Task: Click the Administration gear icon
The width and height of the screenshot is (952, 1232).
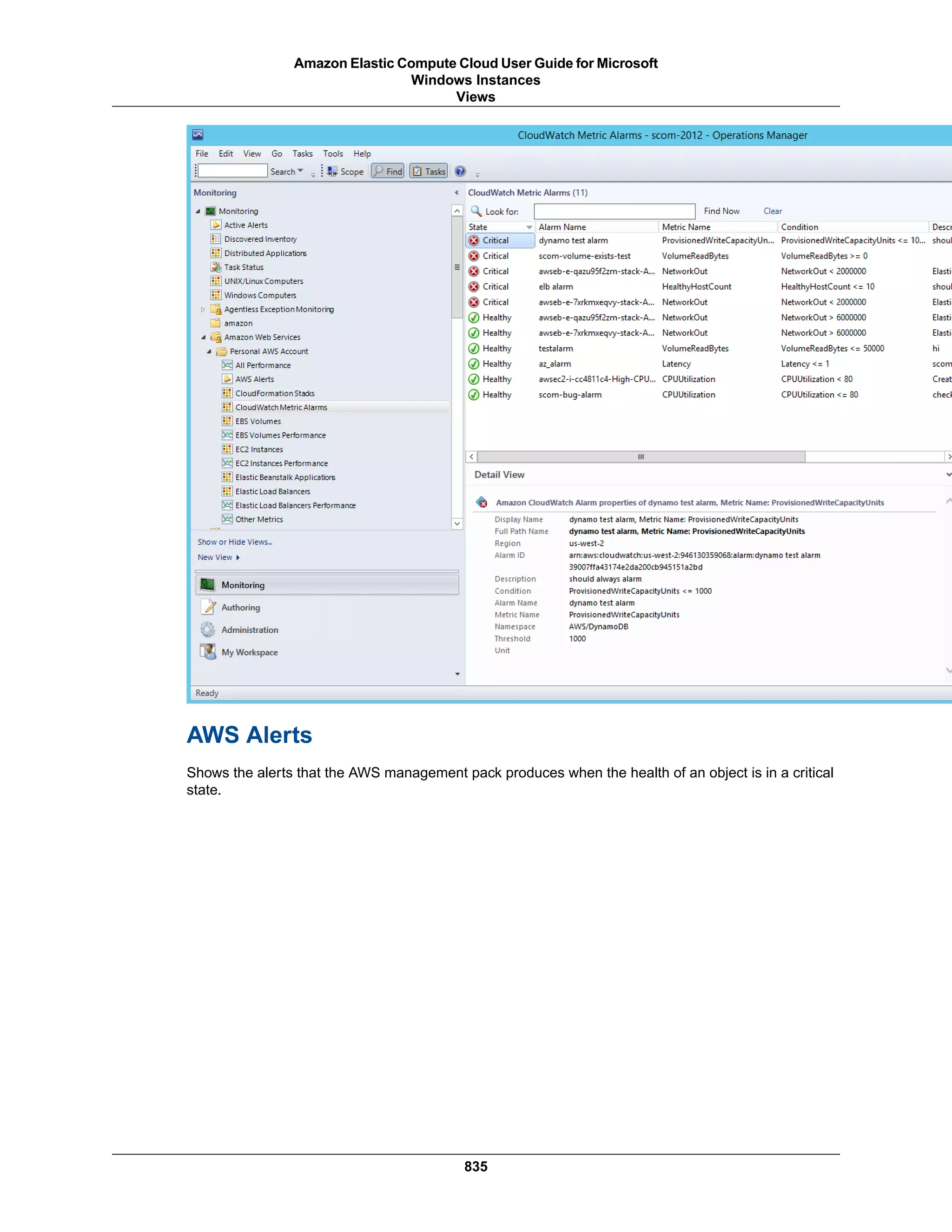Action: [208, 629]
